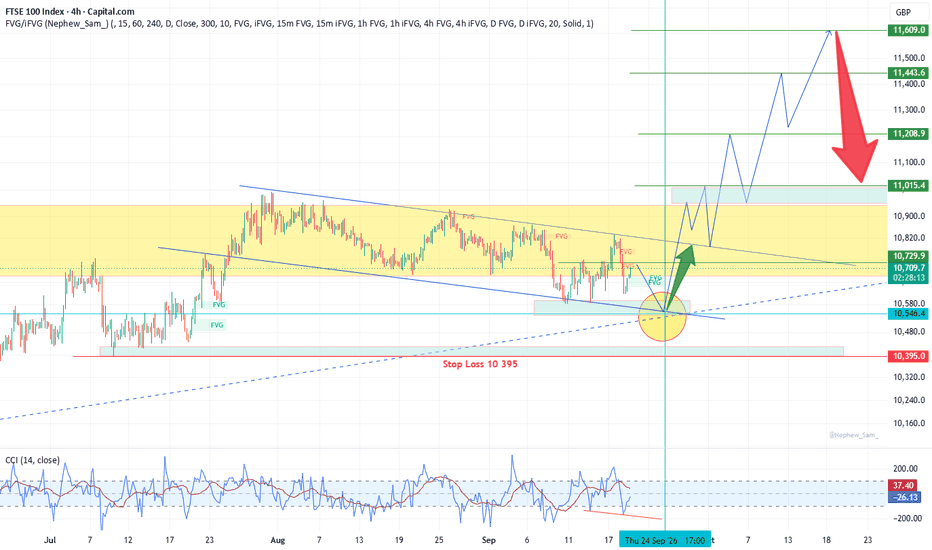Click the GBP currency button
The height and width of the screenshot is (550, 932).
click(903, 12)
